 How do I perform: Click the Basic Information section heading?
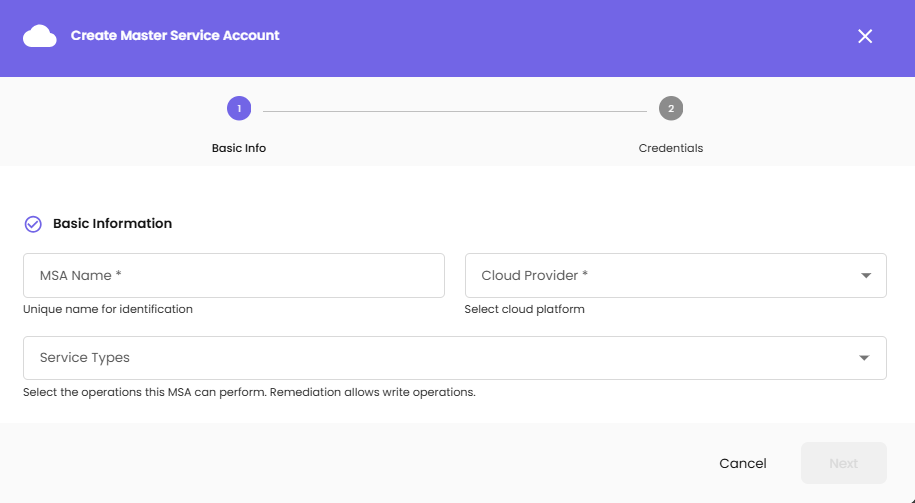[112, 224]
